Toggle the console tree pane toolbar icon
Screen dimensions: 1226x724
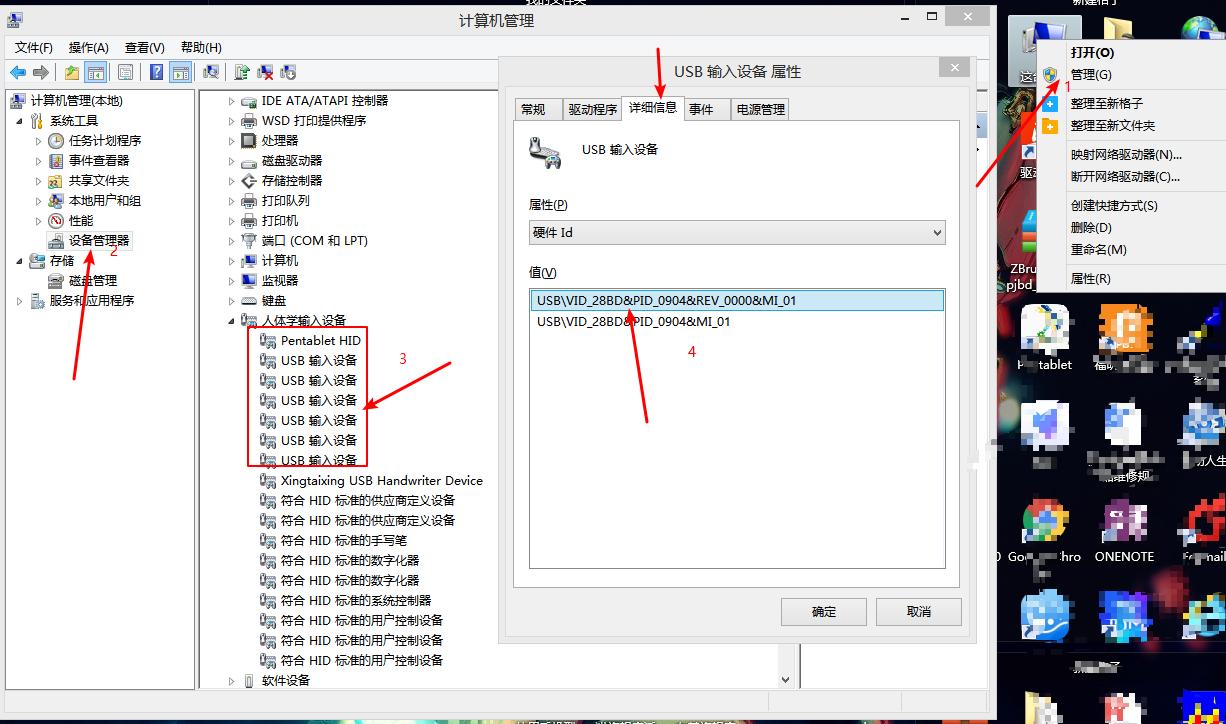(95, 71)
